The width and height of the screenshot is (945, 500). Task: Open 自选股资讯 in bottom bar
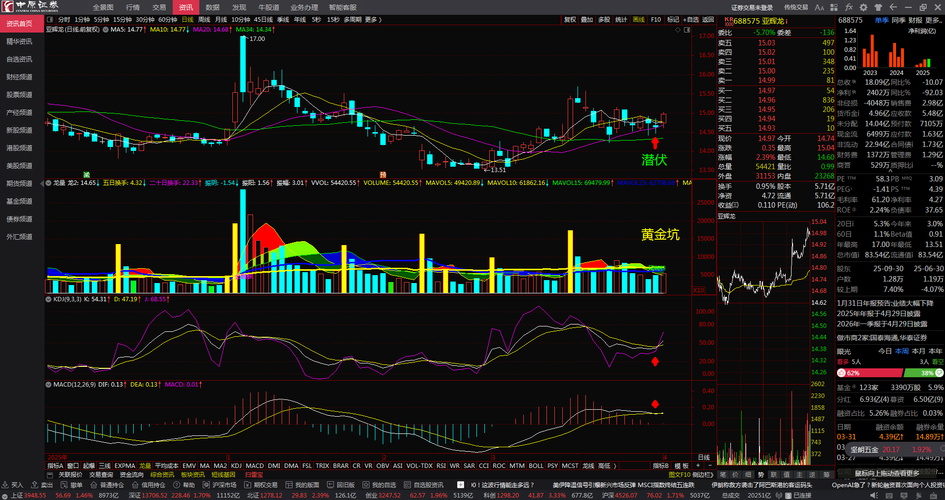[x=425, y=484]
